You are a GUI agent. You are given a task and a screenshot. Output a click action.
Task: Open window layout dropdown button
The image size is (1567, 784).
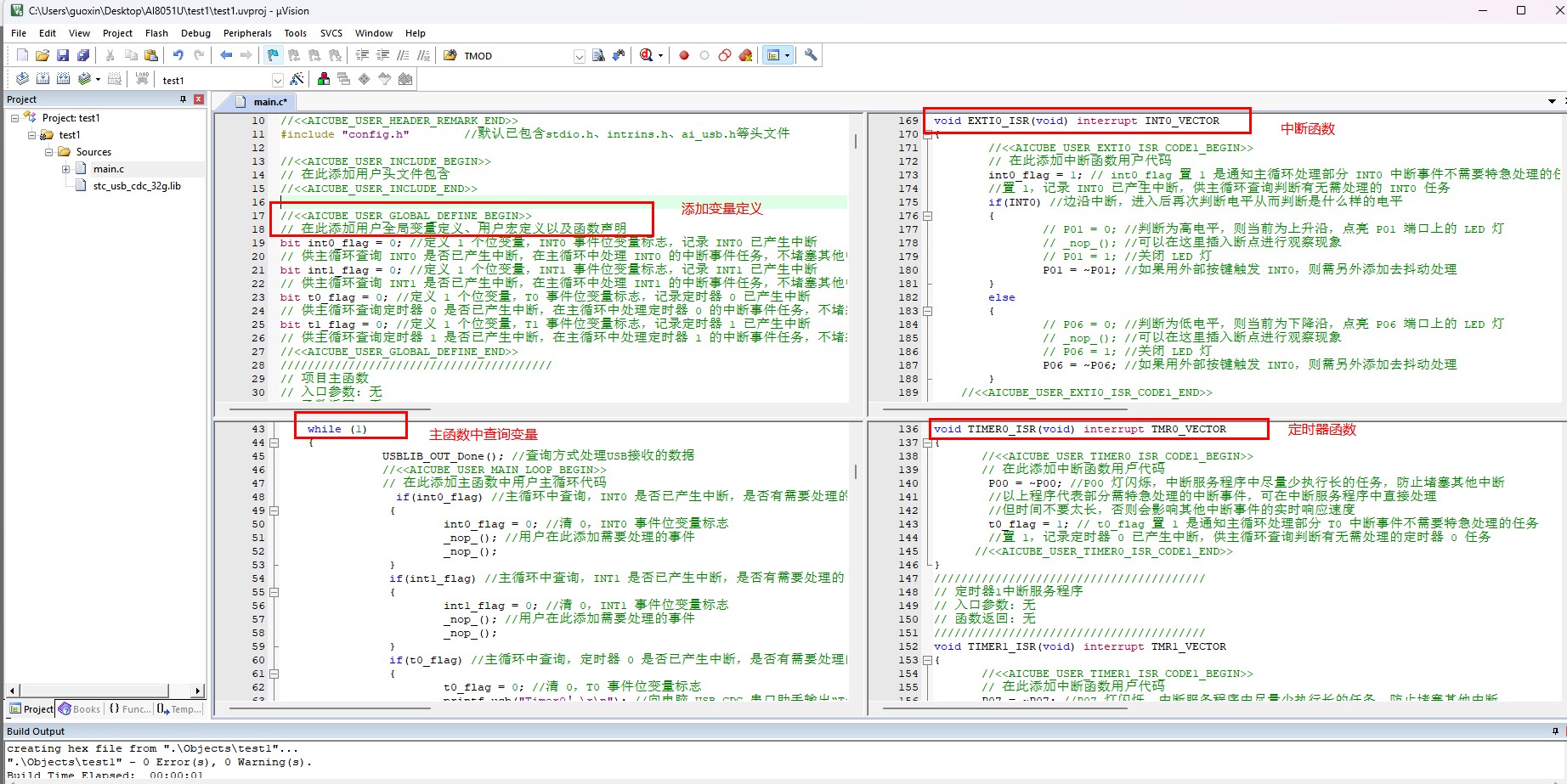(788, 55)
